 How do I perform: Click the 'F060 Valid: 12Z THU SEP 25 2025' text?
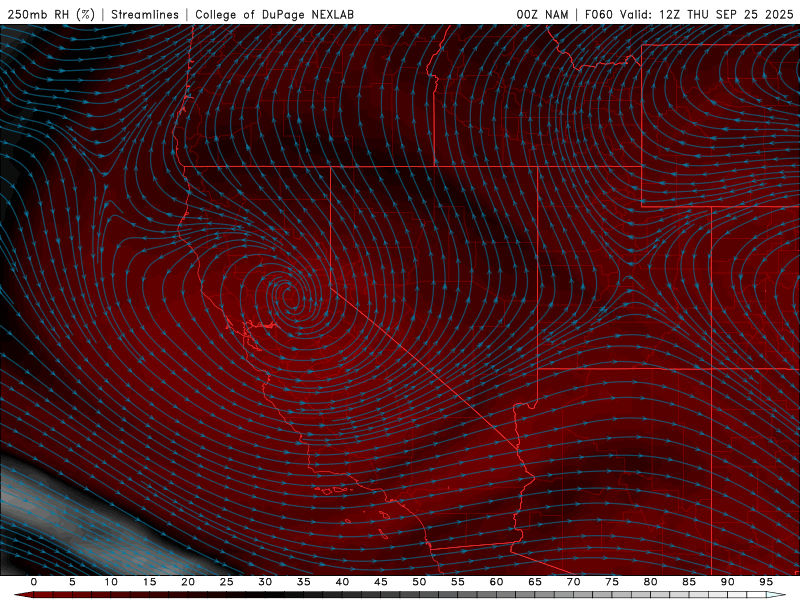(689, 14)
